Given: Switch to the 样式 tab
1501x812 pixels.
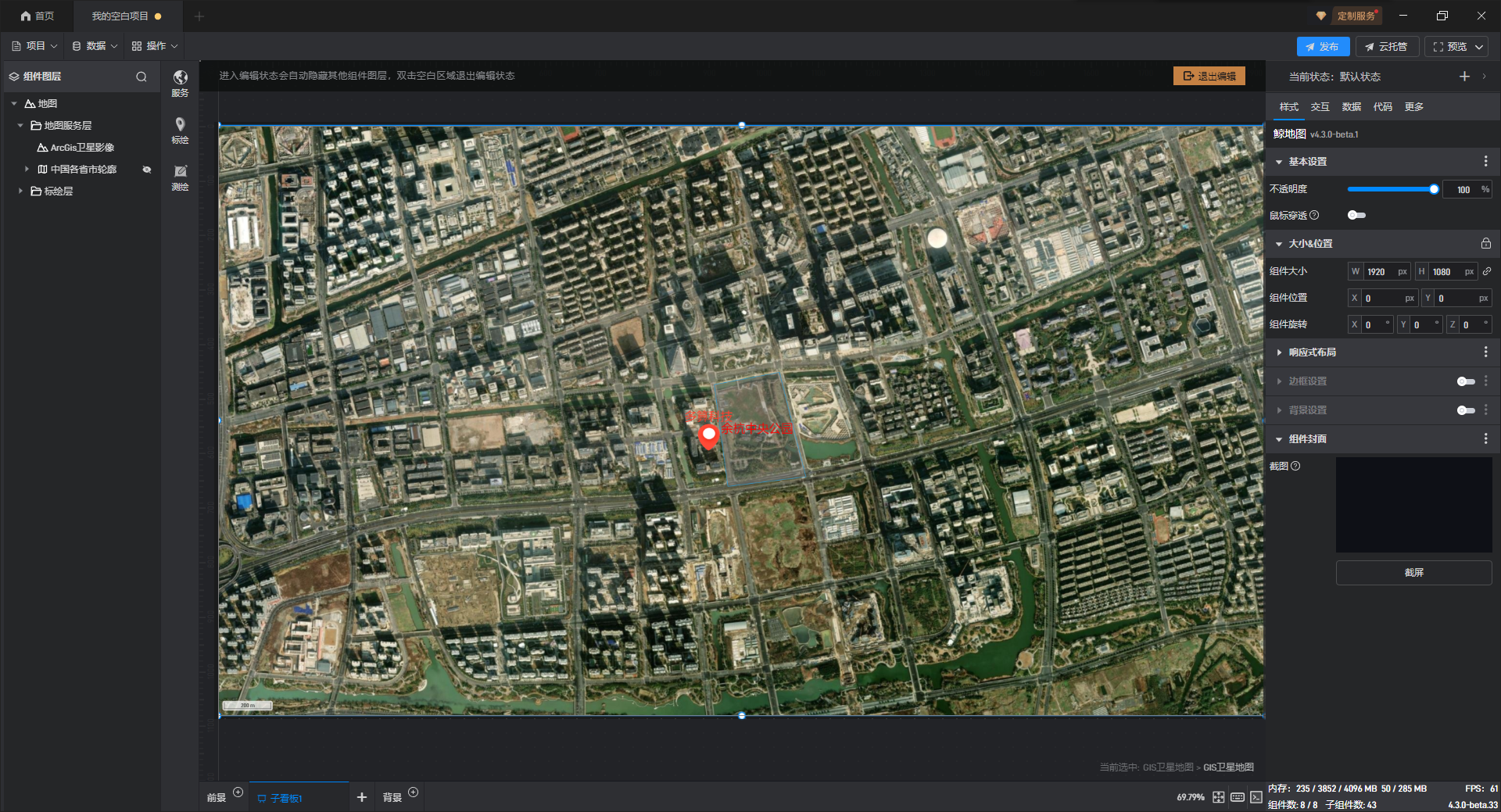Looking at the screenshot, I should tap(1288, 106).
